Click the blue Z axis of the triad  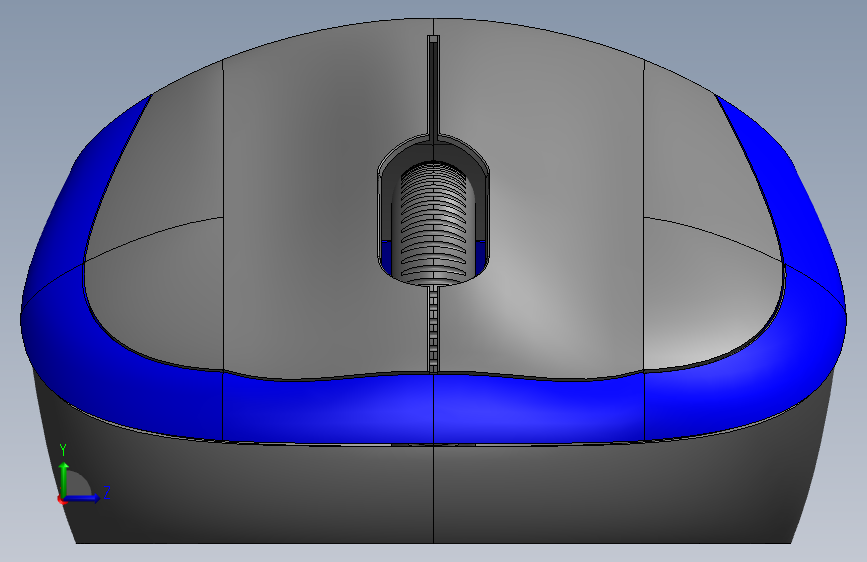[x=83, y=498]
